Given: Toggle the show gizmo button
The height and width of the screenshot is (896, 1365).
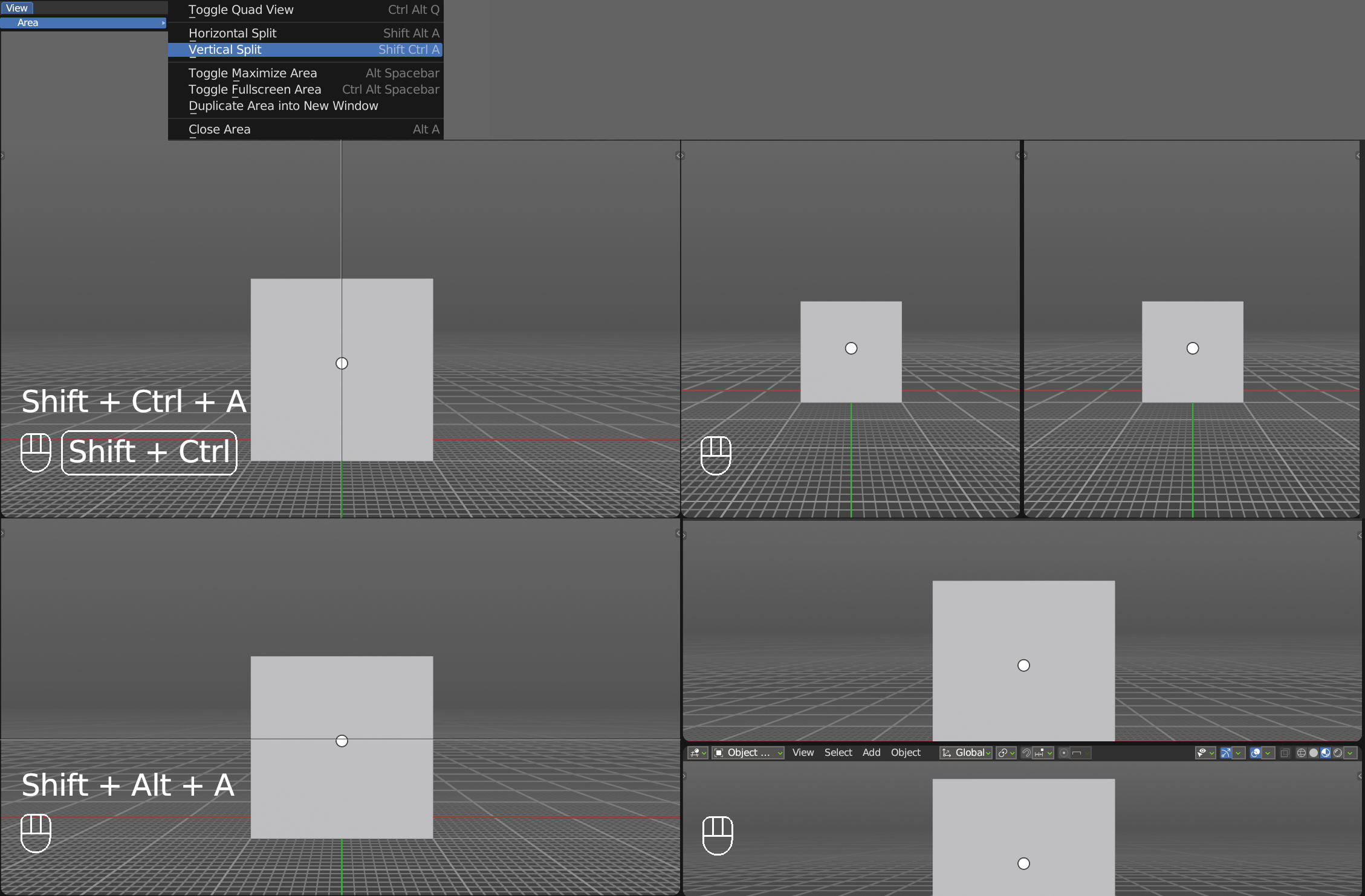Looking at the screenshot, I should pyautogui.click(x=1225, y=753).
